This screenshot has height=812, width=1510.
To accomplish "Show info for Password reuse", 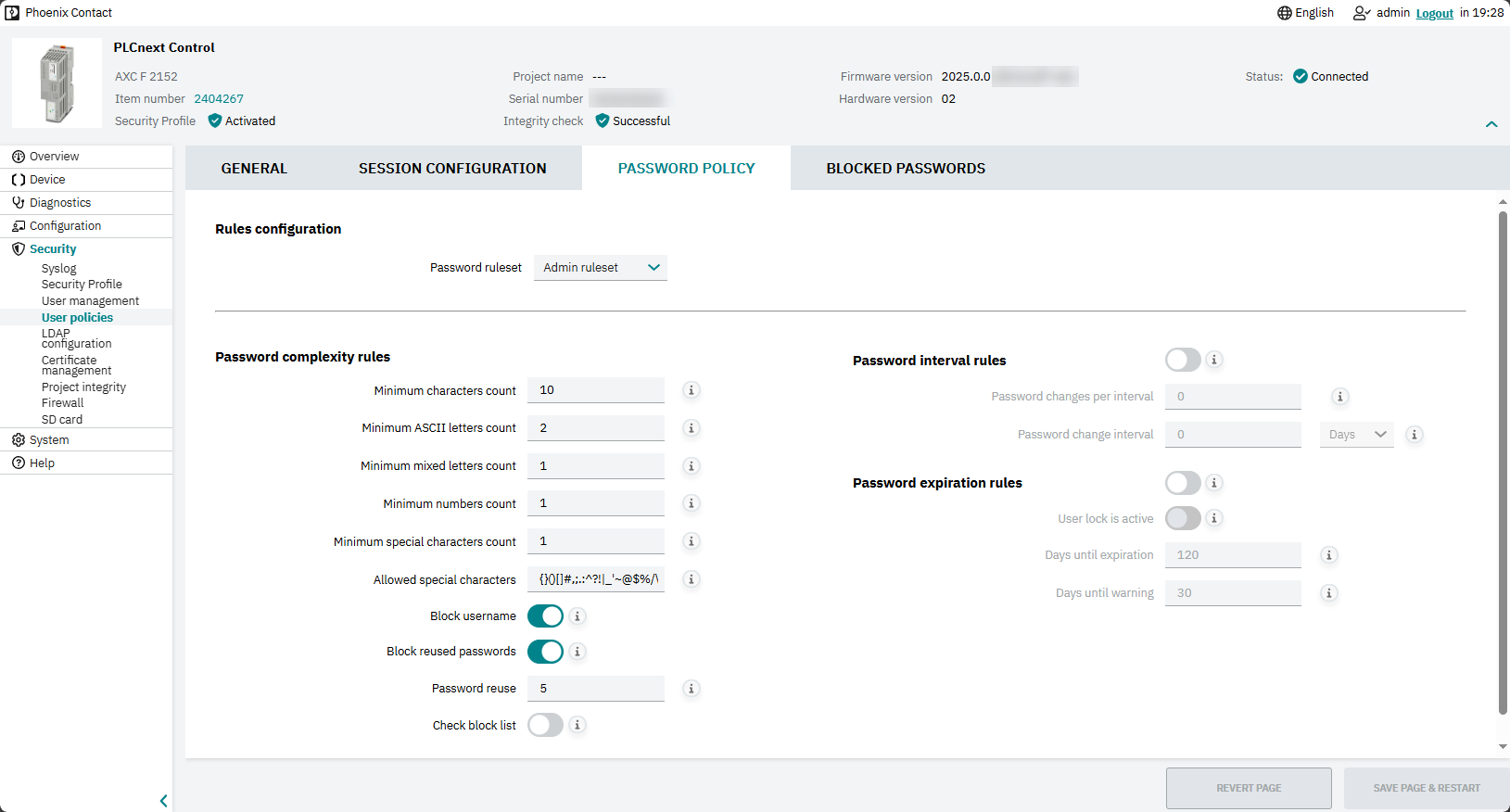I will (692, 689).
